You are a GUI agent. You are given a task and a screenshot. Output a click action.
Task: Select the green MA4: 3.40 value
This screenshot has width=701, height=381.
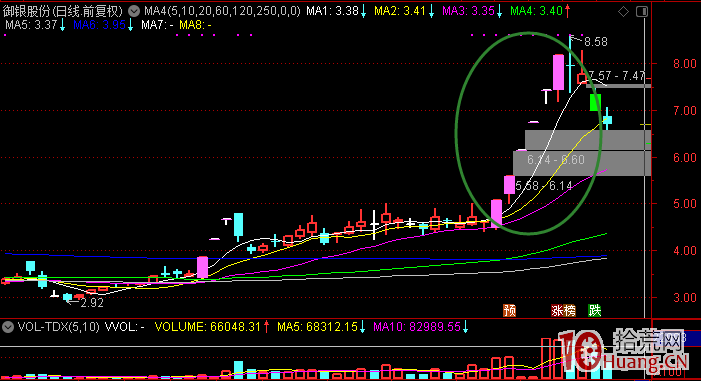pos(536,11)
